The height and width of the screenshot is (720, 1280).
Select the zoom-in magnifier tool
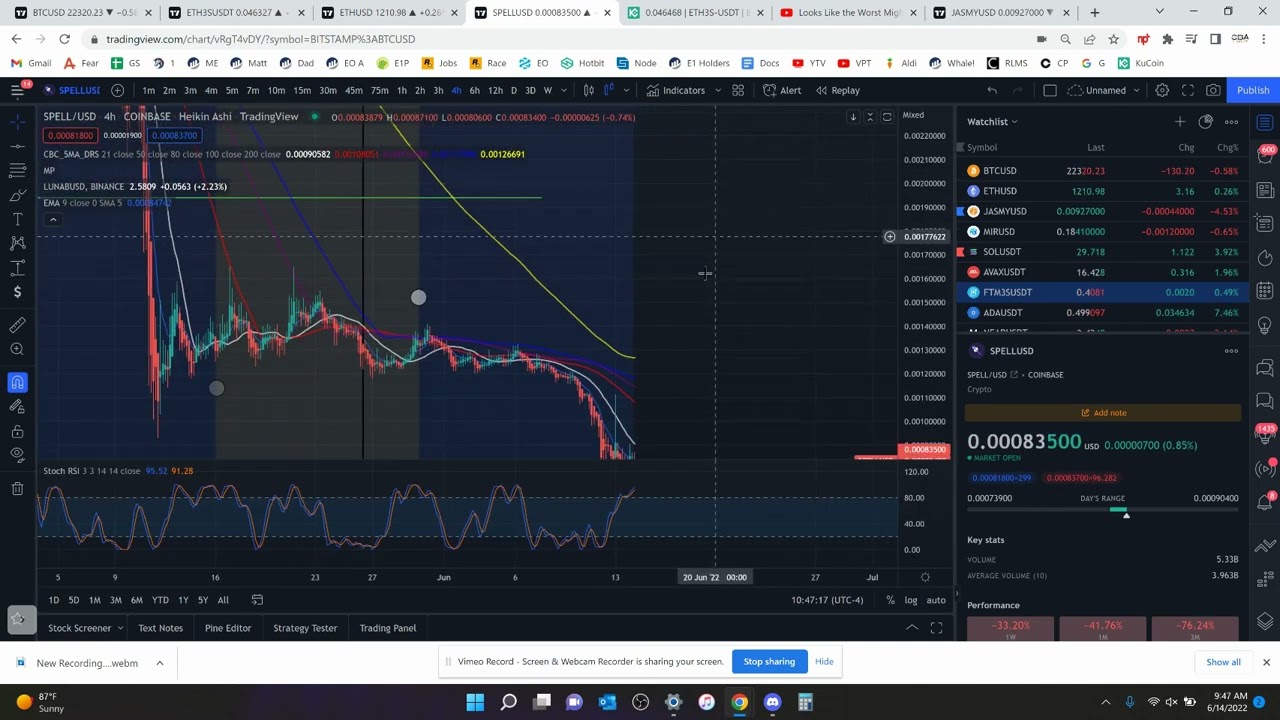(17, 349)
